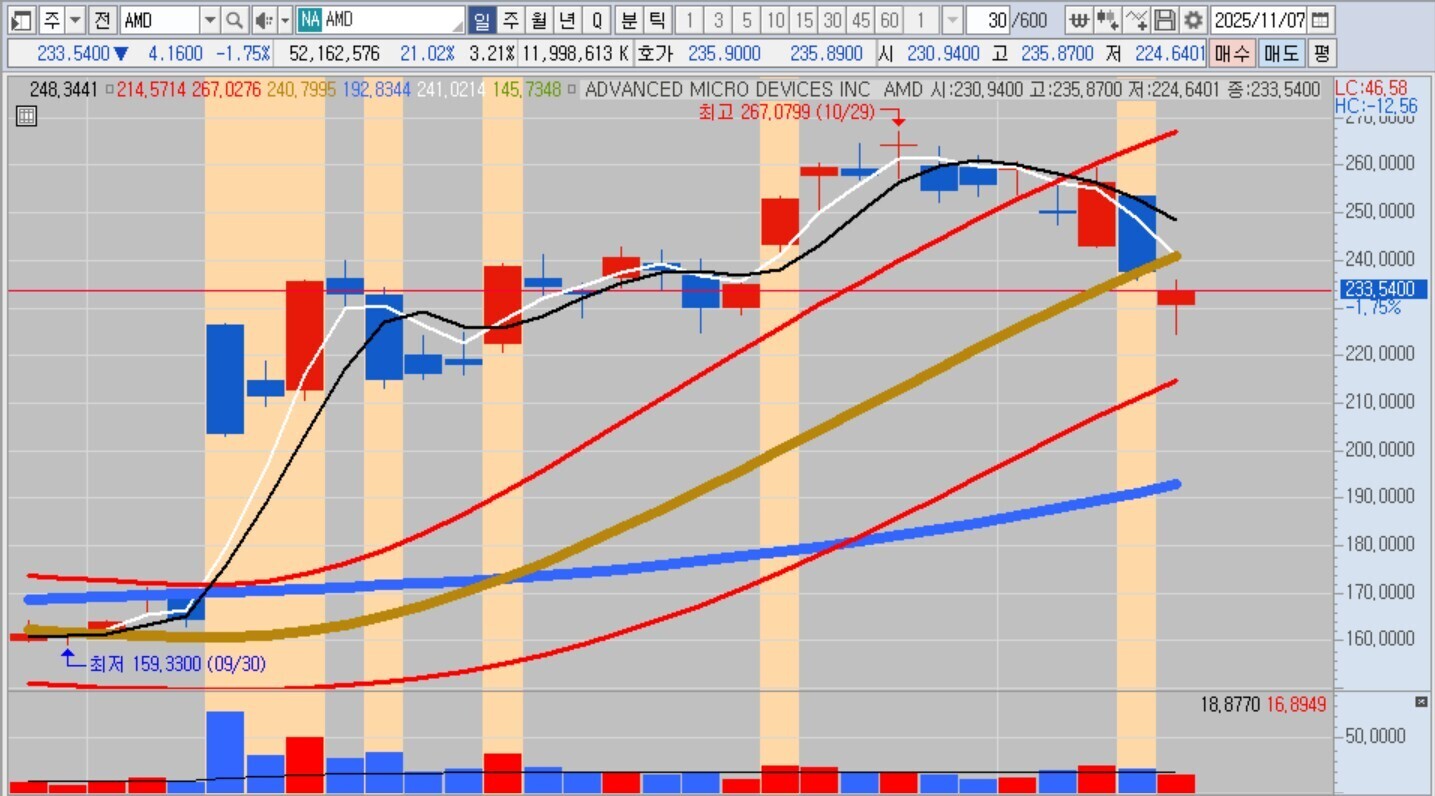This screenshot has width=1435, height=796.
Task: Click the red 16,8949 volume average label
Action: point(1296,705)
